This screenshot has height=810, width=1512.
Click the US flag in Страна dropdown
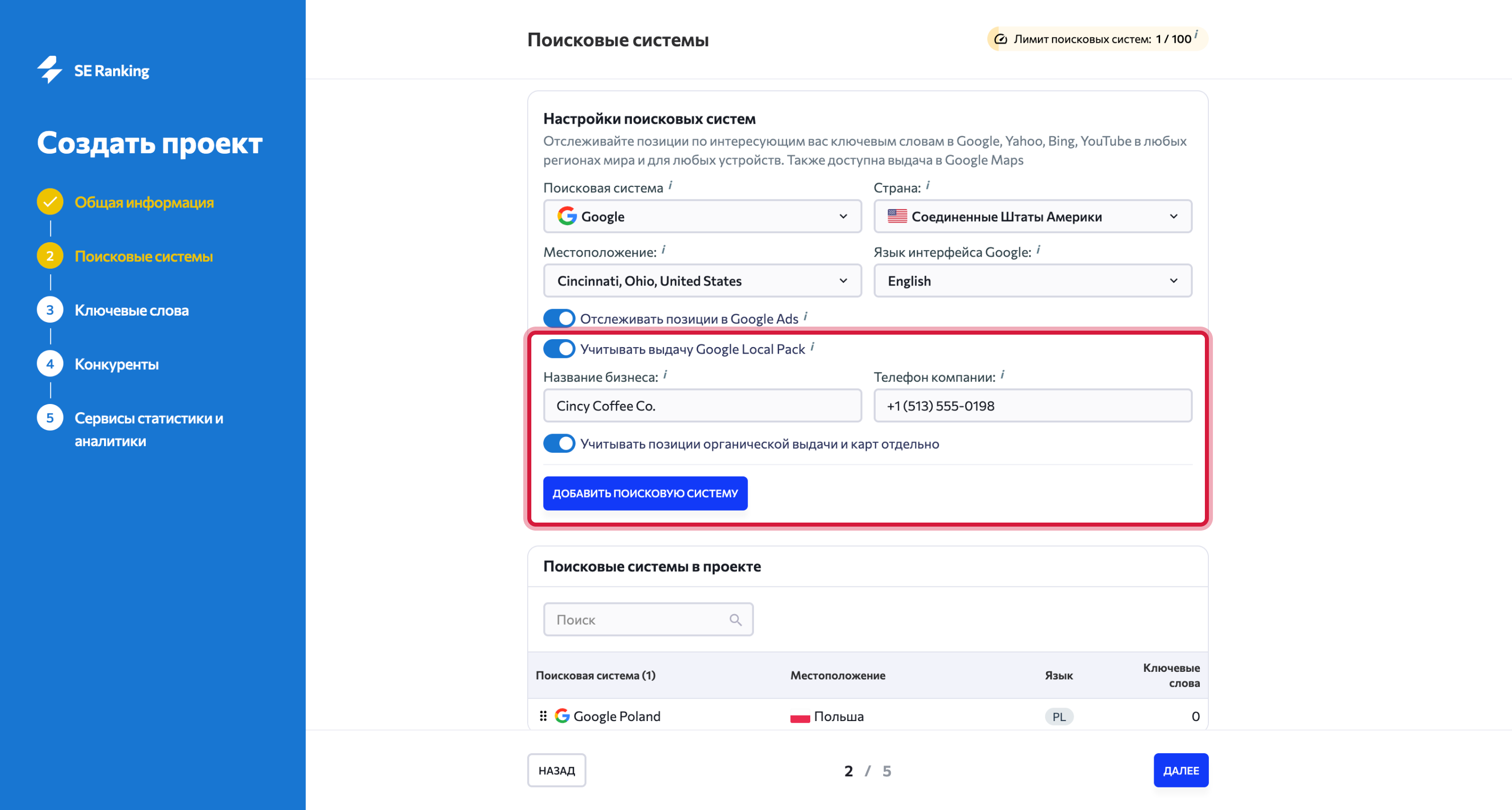click(897, 216)
